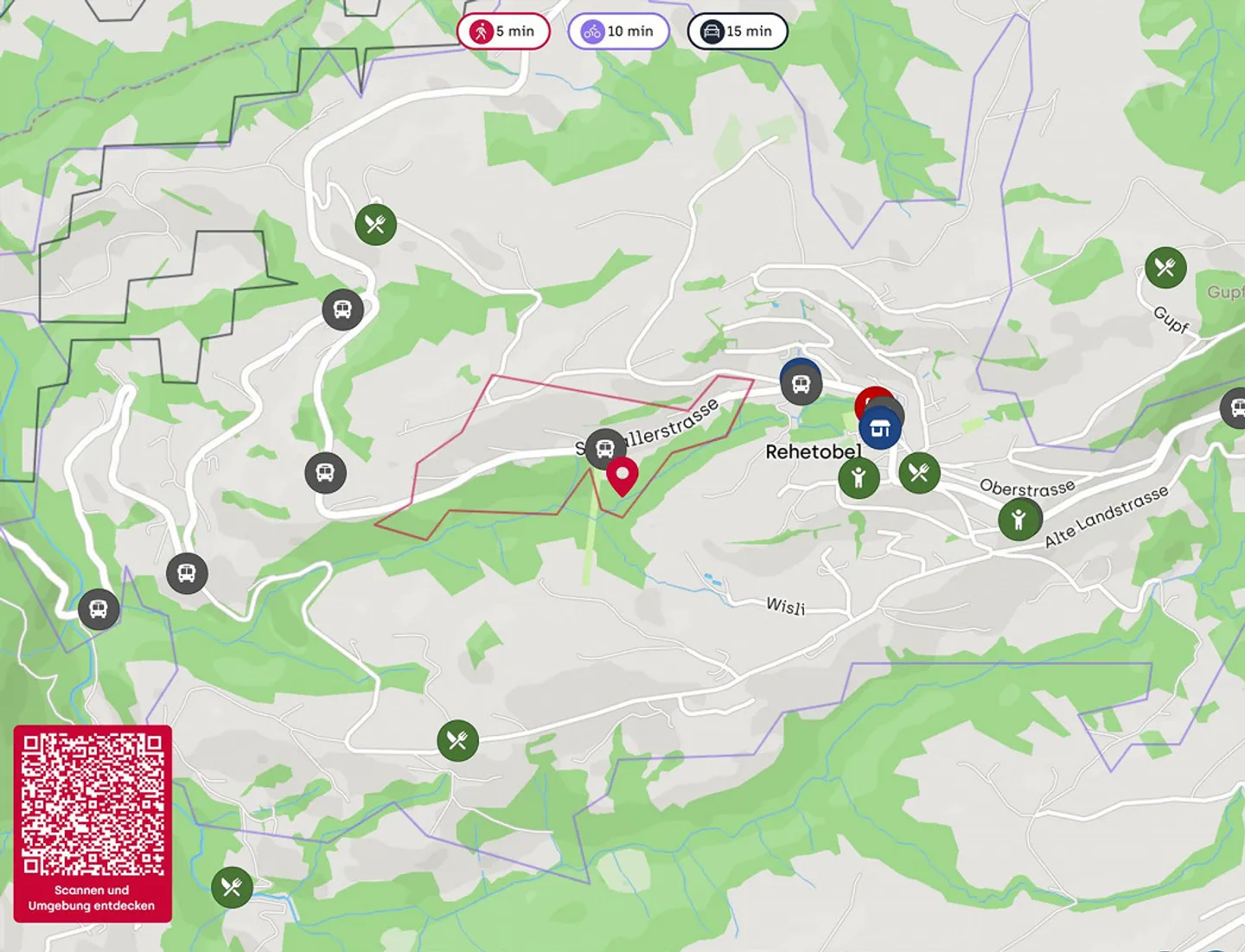Select the bus stop at the right map edge
Image resolution: width=1245 pixels, height=952 pixels.
pos(1235,407)
